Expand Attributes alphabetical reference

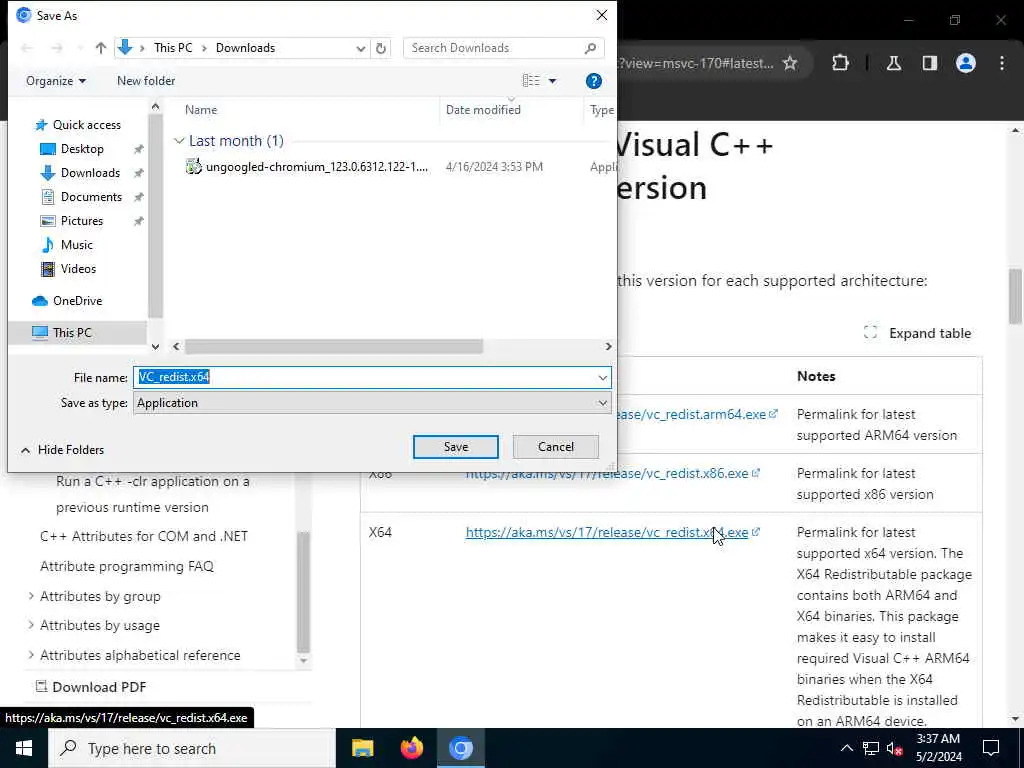coord(31,654)
